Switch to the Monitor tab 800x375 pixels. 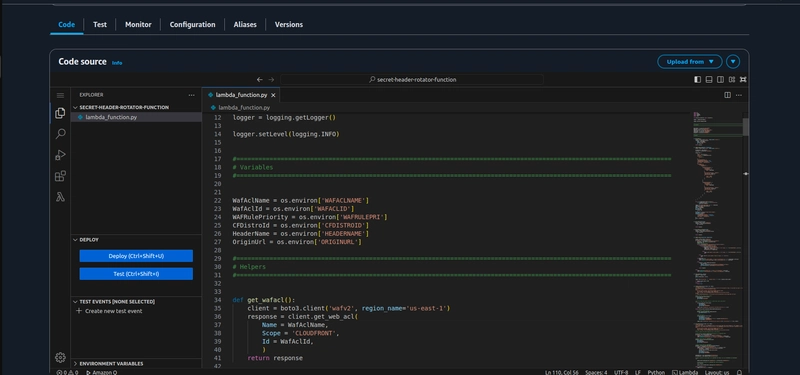138,24
